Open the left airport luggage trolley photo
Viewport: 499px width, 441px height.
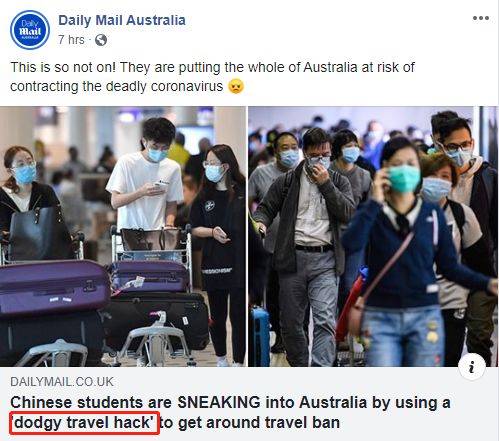pos(123,237)
